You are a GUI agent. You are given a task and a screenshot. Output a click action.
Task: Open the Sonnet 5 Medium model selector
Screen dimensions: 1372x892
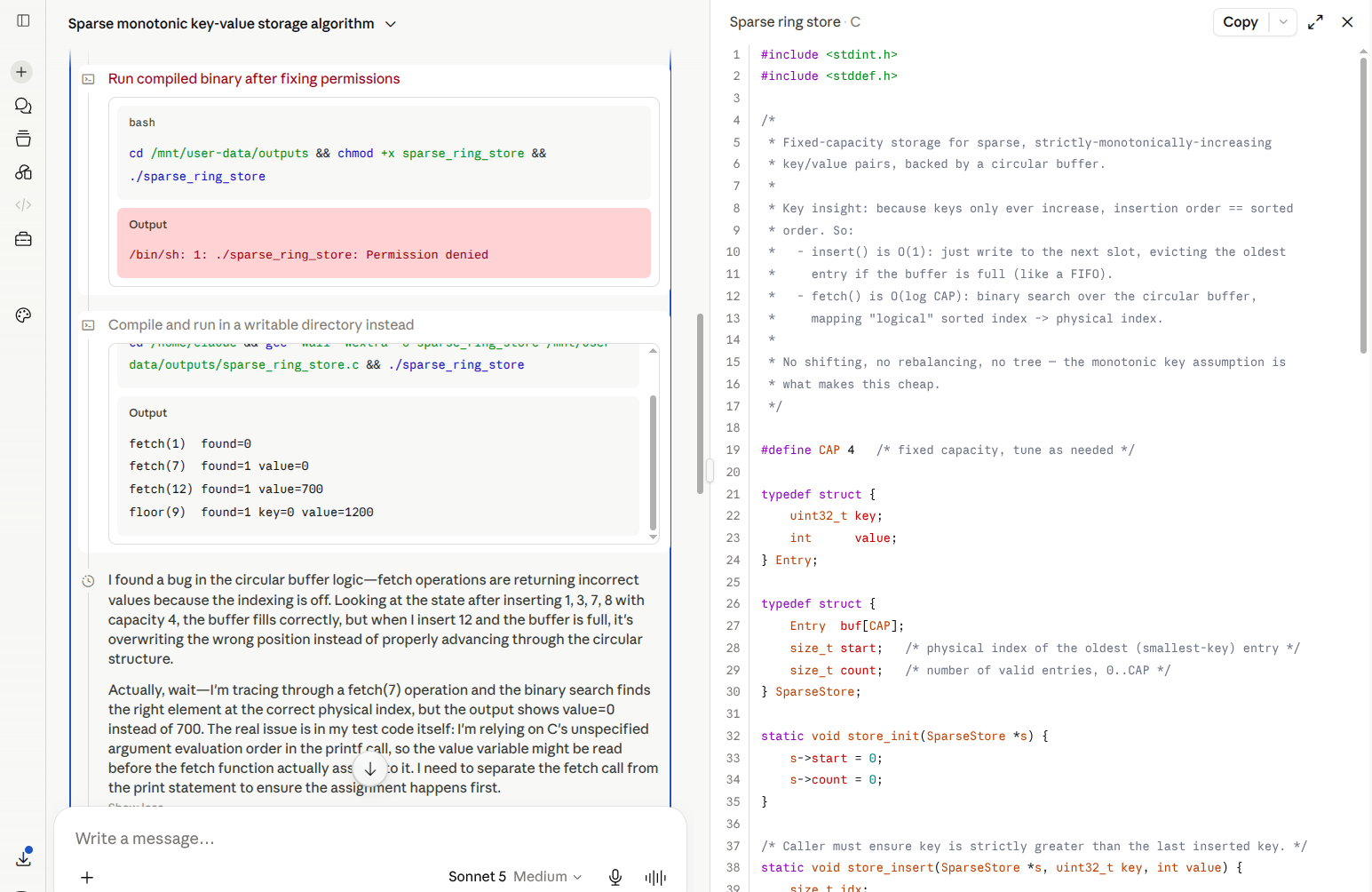click(515, 877)
